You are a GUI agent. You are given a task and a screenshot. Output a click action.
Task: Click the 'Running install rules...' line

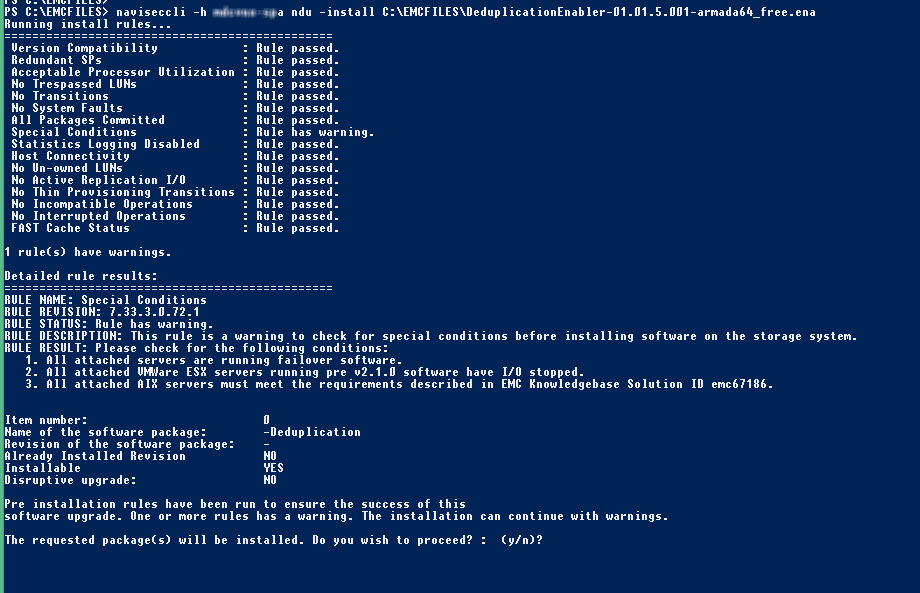coord(88,24)
